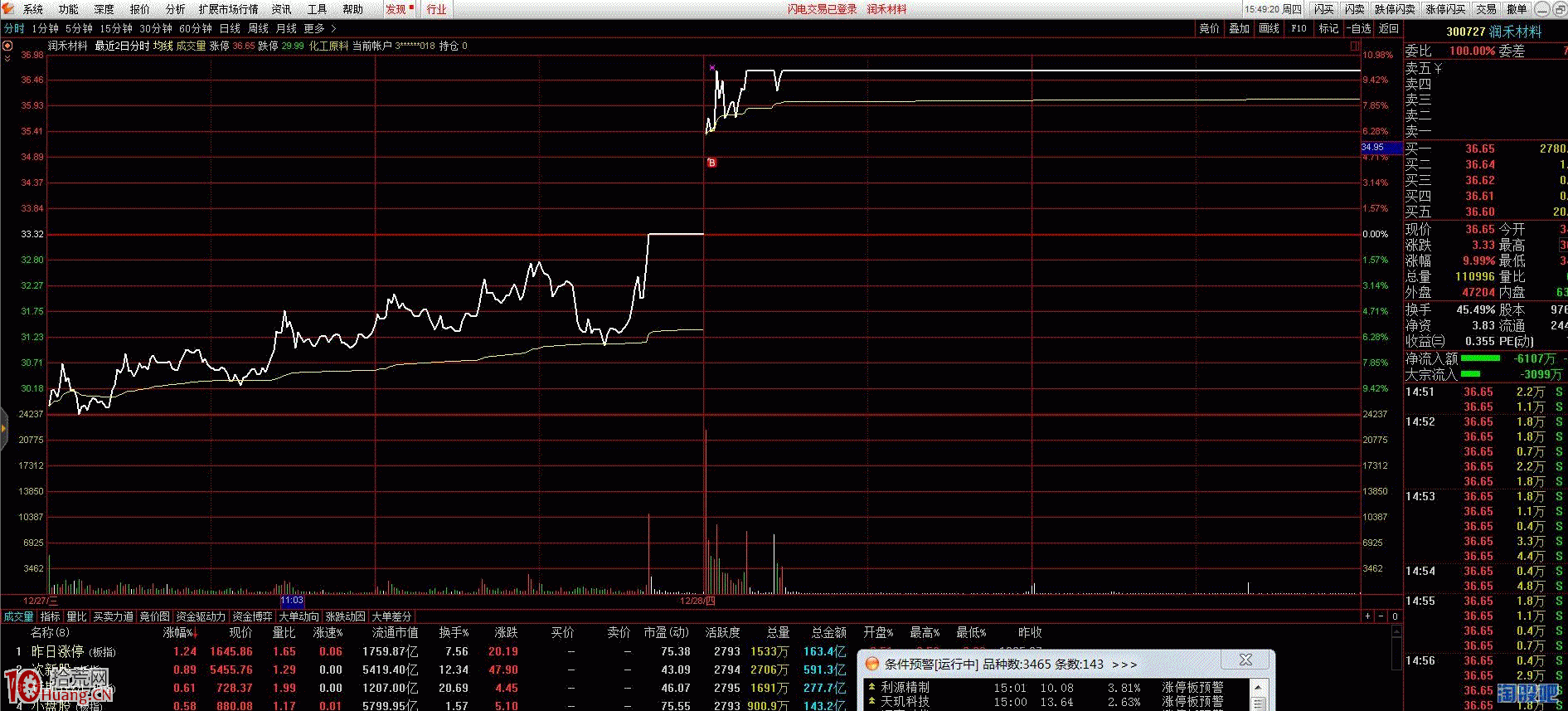Switch to 买卖力道 indicator tab
The height and width of the screenshot is (711, 1568).
pyautogui.click(x=113, y=616)
